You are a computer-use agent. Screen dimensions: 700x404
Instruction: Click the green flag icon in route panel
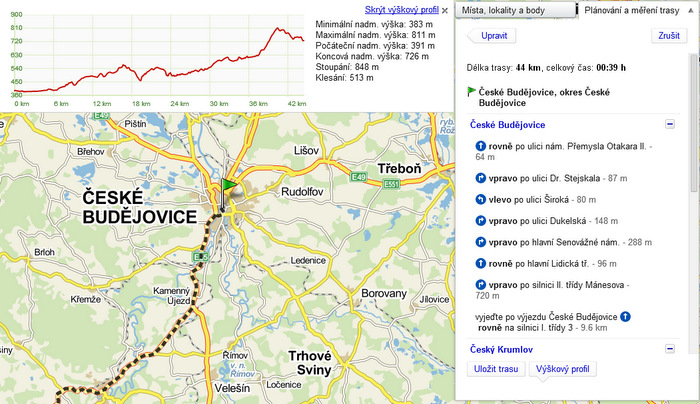point(472,91)
